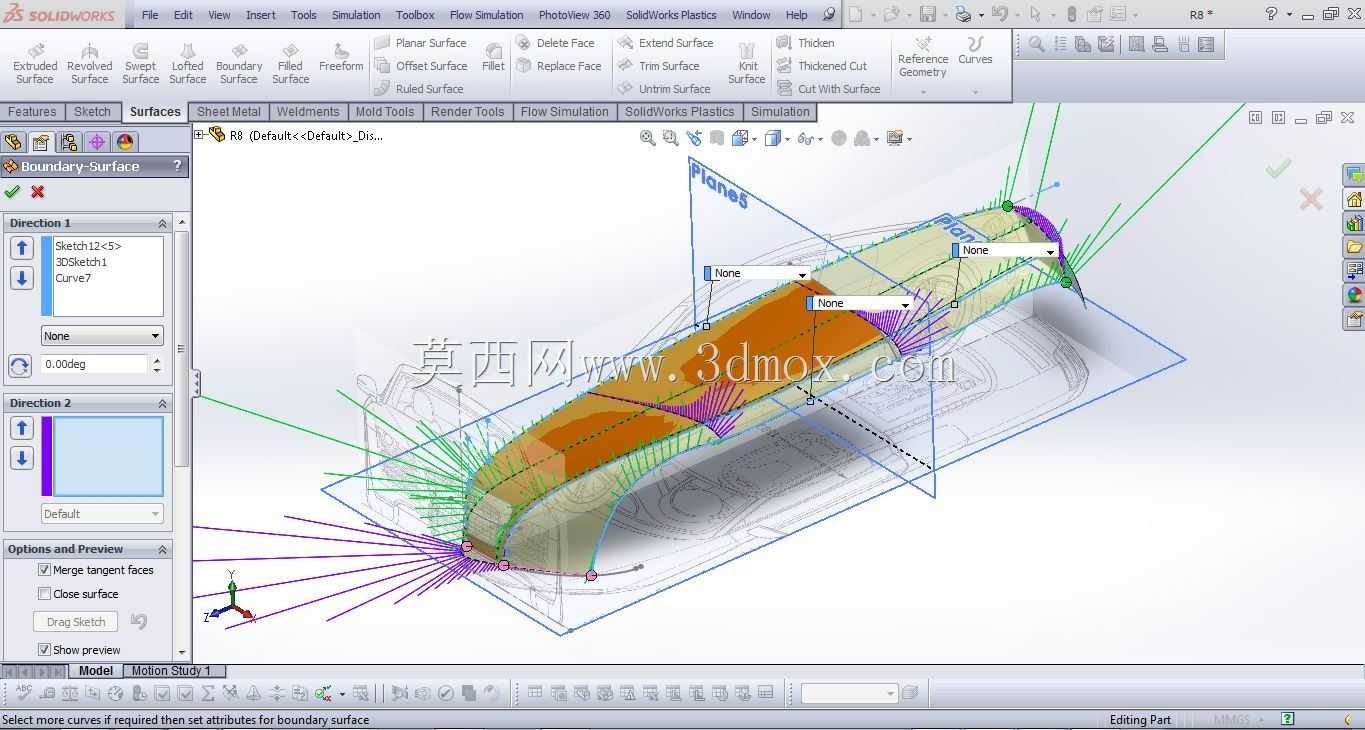Image resolution: width=1365 pixels, height=730 pixels.
Task: Open the Design Library task pane icon
Action: pyautogui.click(x=1354, y=223)
